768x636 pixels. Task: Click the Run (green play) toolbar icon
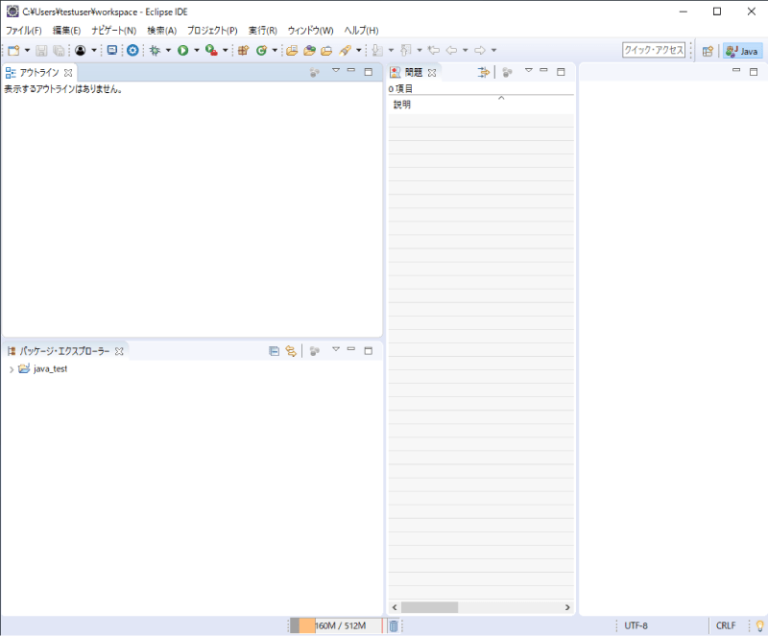click(x=183, y=50)
